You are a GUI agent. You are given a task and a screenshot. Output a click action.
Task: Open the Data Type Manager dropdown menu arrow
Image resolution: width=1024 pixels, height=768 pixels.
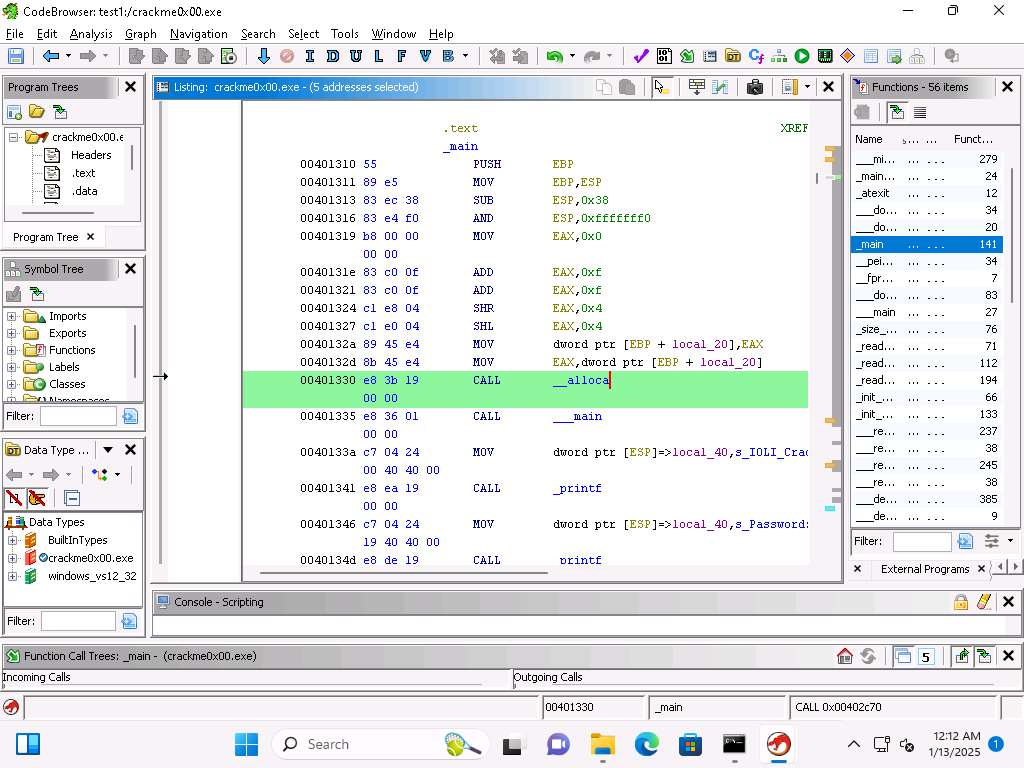pyautogui.click(x=107, y=450)
